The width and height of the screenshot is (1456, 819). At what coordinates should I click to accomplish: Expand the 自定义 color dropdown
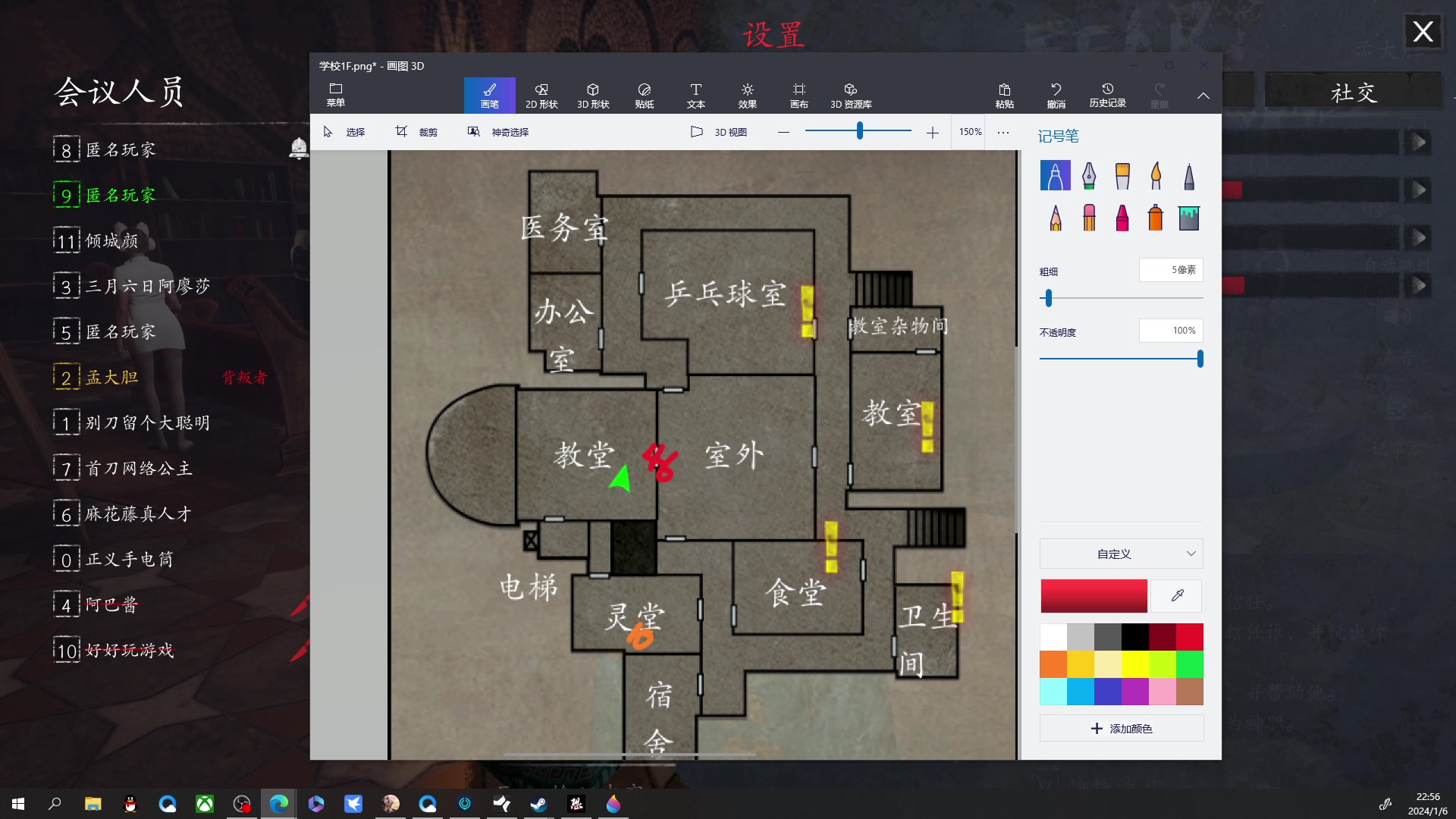pos(1119,553)
